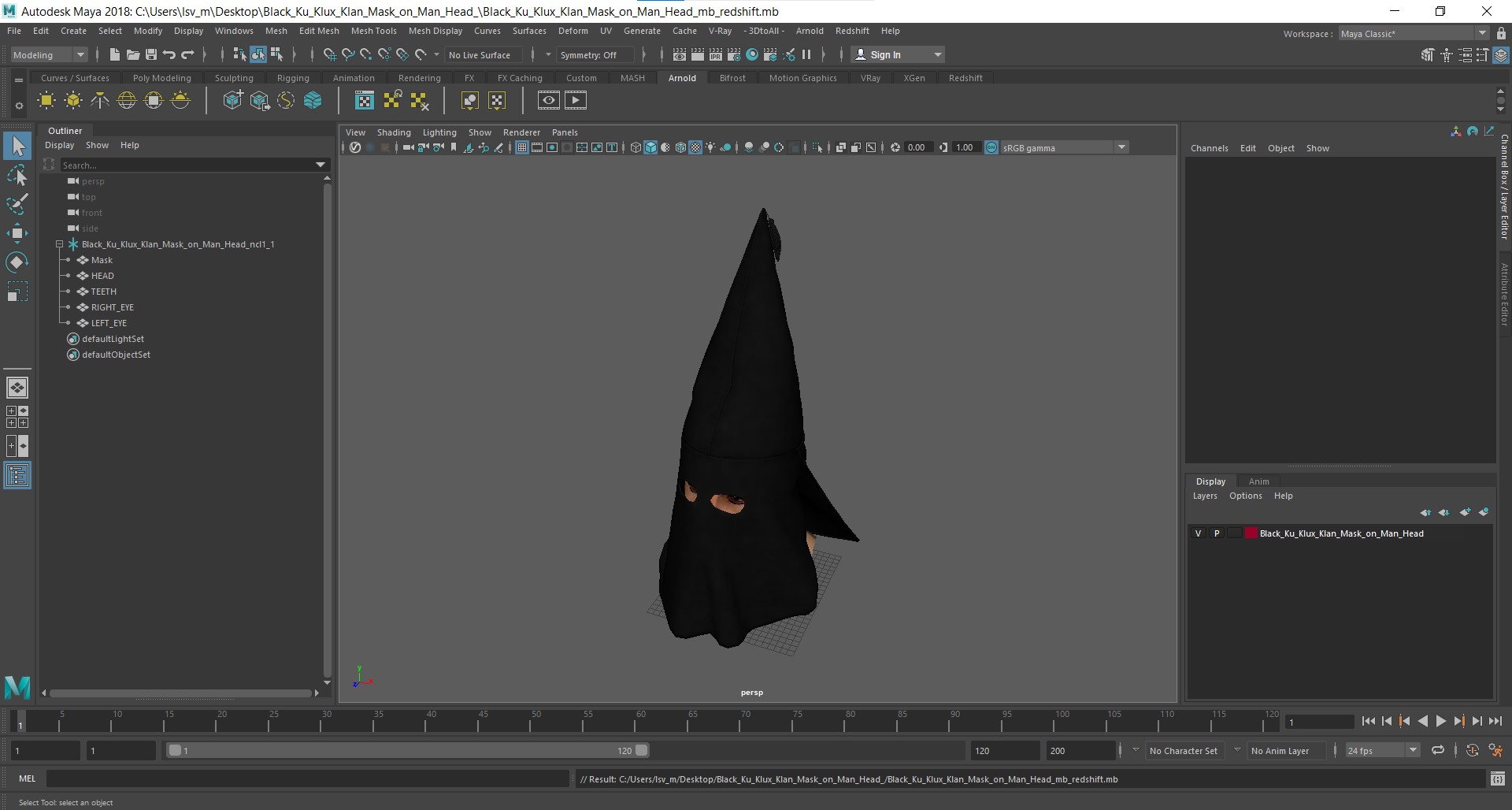The image size is (1512, 810).
Task: Undo last action arrow
Action: pyautogui.click(x=169, y=54)
